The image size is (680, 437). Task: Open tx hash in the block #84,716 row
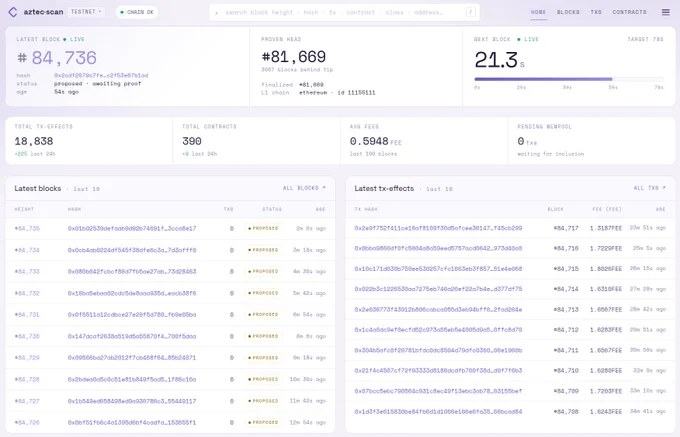click(x=438, y=248)
